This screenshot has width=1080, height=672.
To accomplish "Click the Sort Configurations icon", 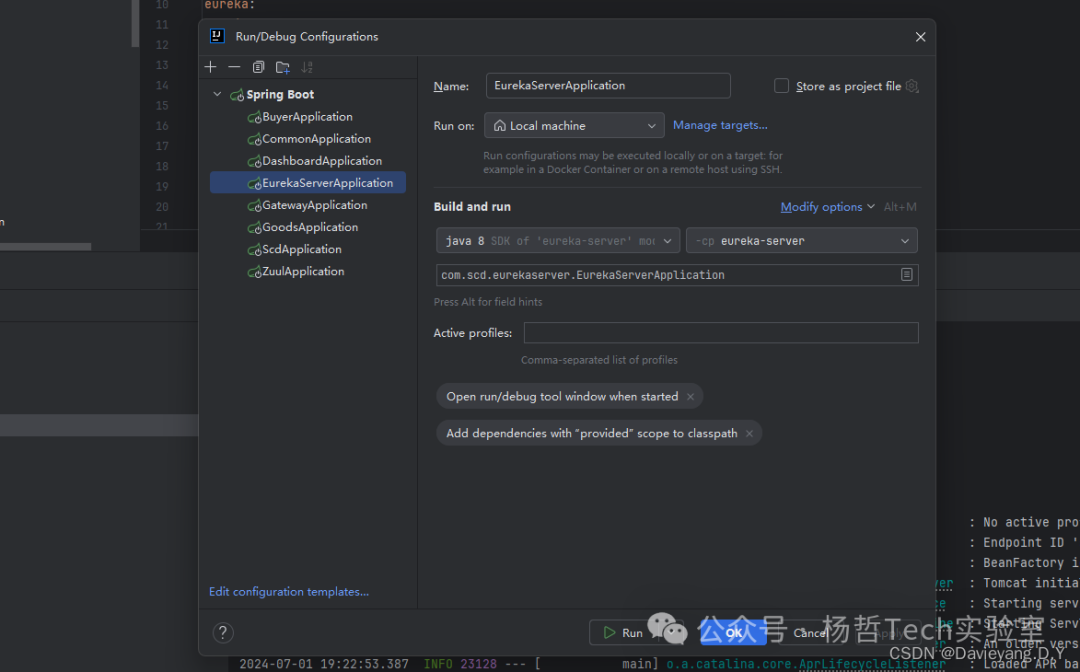I will point(307,67).
